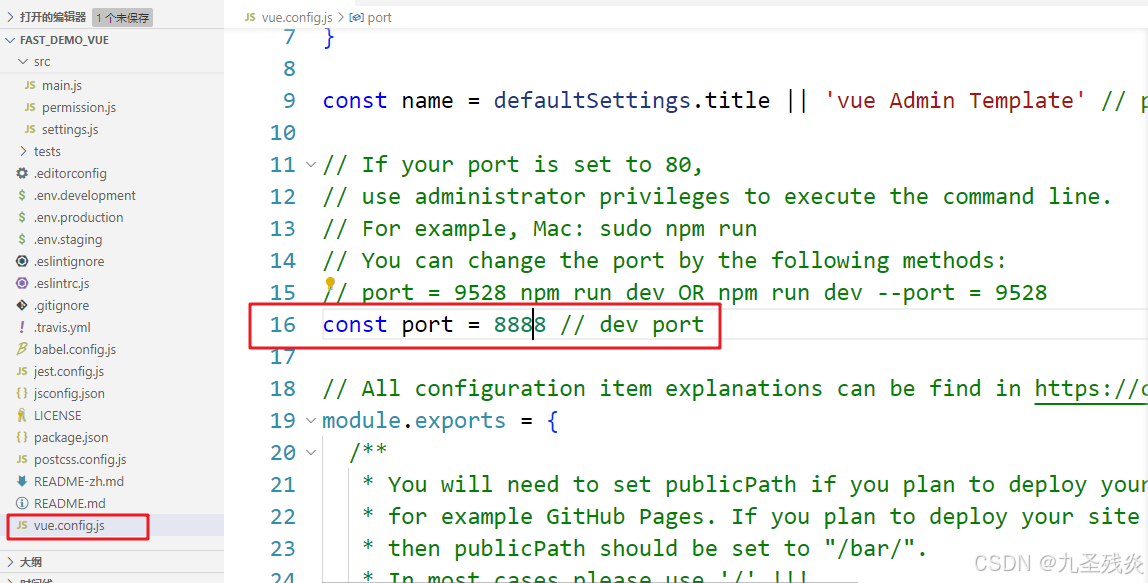Click the dollar icon beside .env.production
This screenshot has height=583, width=1148.
tap(22, 217)
